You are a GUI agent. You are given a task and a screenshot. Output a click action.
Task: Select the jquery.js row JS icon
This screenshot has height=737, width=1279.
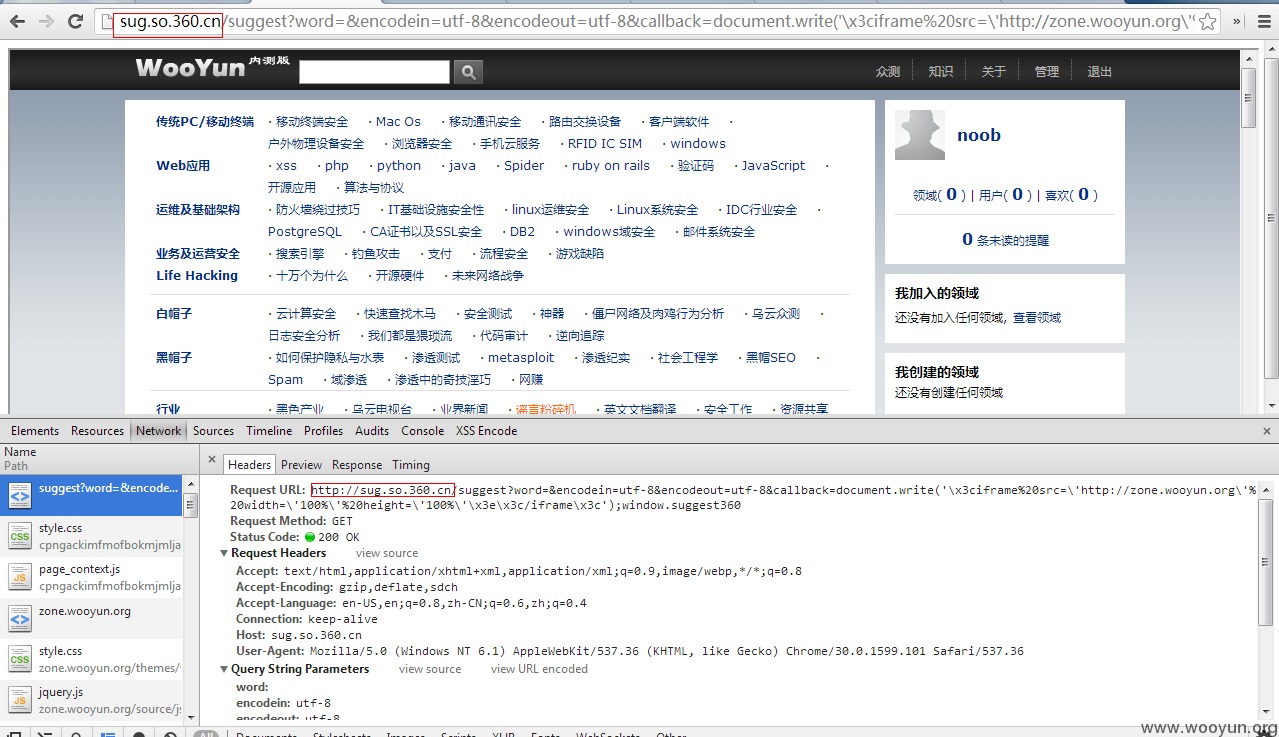pyautogui.click(x=20, y=700)
